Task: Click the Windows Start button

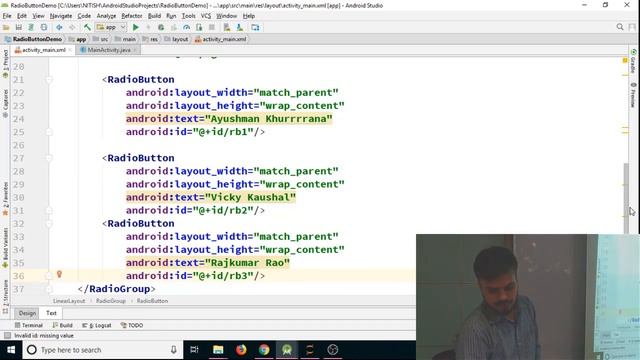Action: coord(11,350)
